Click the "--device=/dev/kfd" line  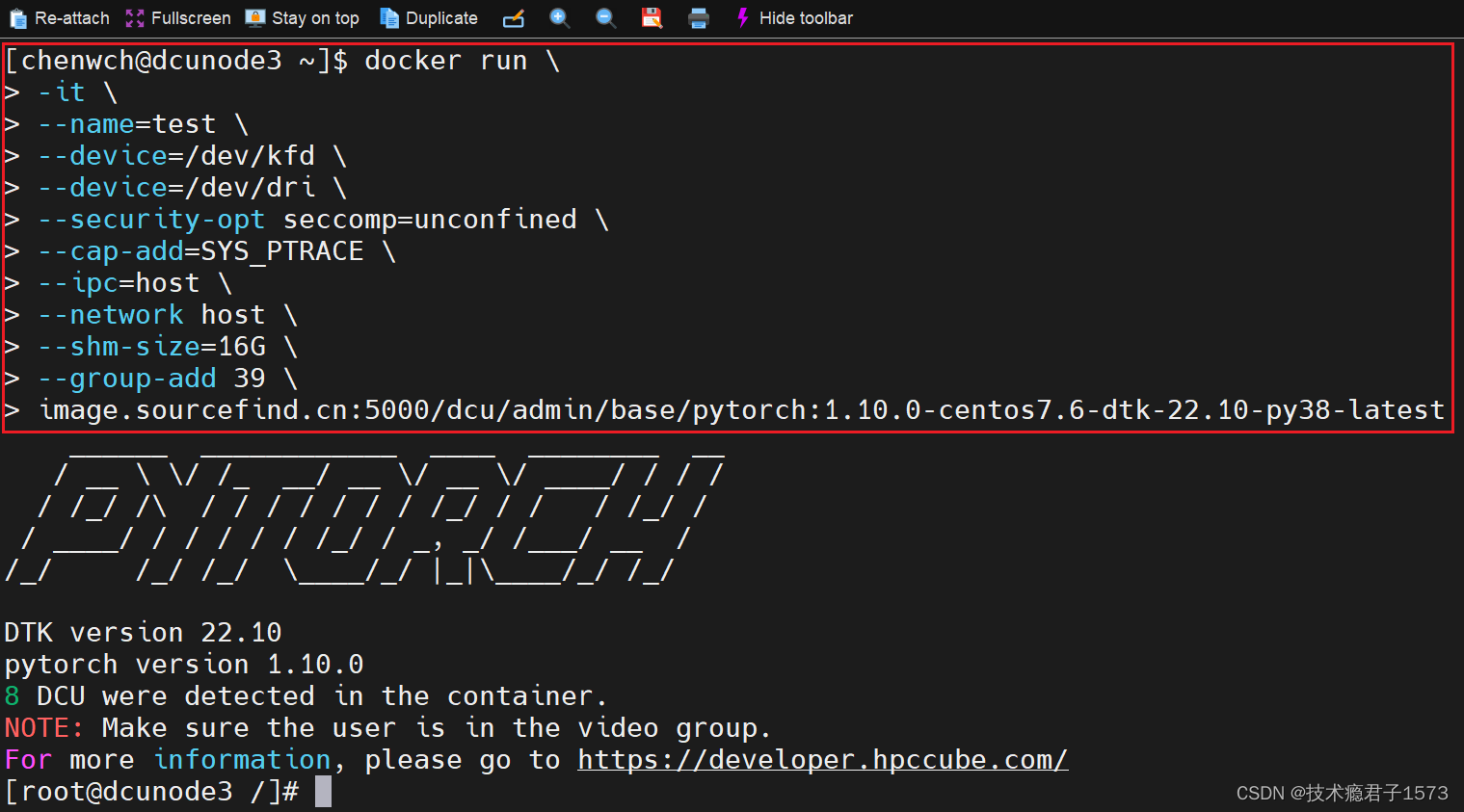[176, 156]
